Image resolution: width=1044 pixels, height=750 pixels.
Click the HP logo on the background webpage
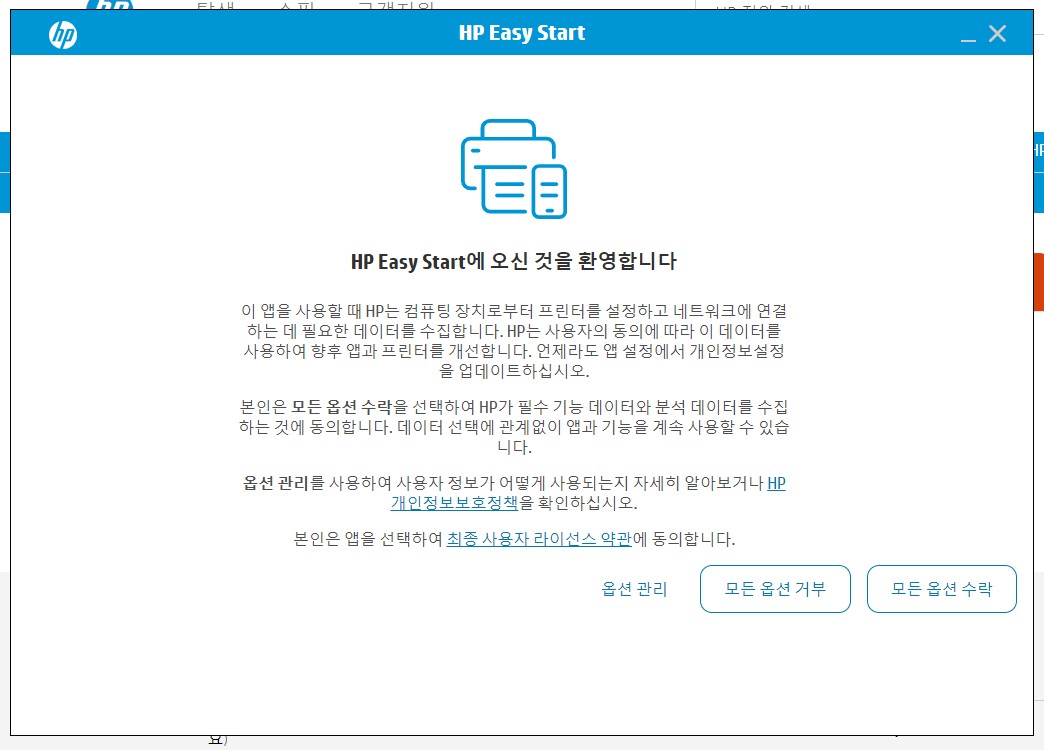pyautogui.click(x=110, y=6)
